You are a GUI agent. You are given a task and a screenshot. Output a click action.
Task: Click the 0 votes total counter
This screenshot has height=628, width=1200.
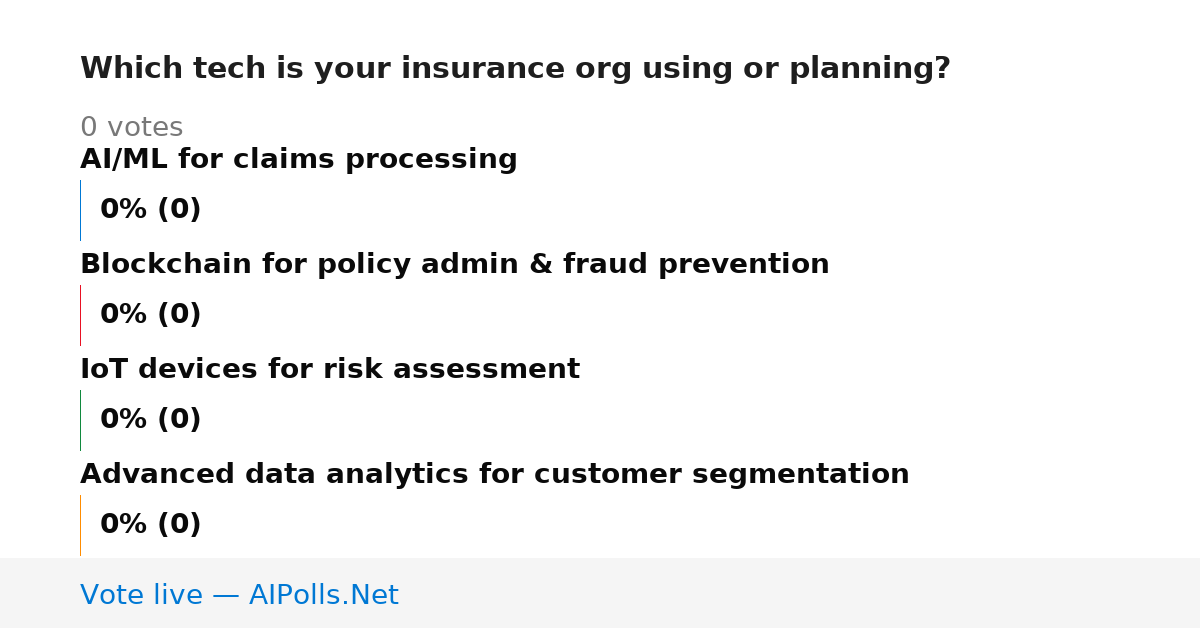click(131, 128)
